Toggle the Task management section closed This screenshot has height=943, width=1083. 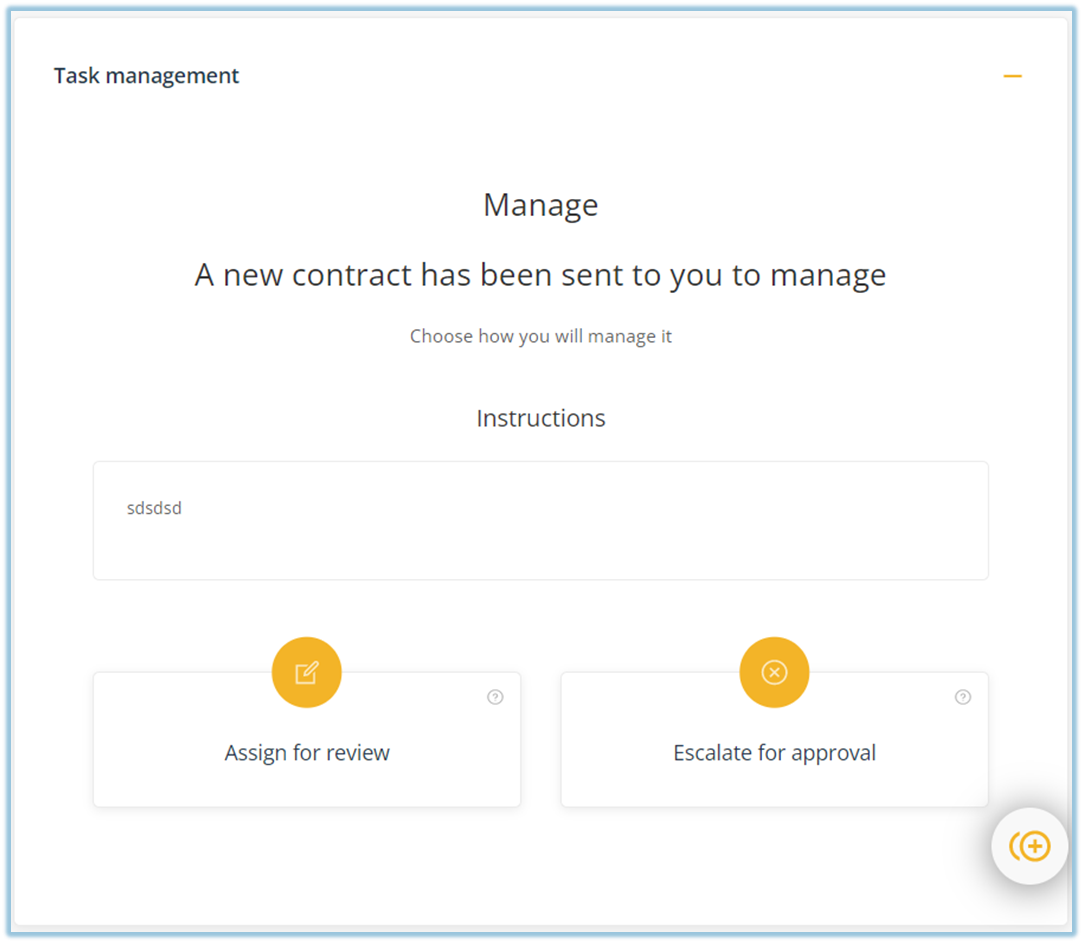1013,75
